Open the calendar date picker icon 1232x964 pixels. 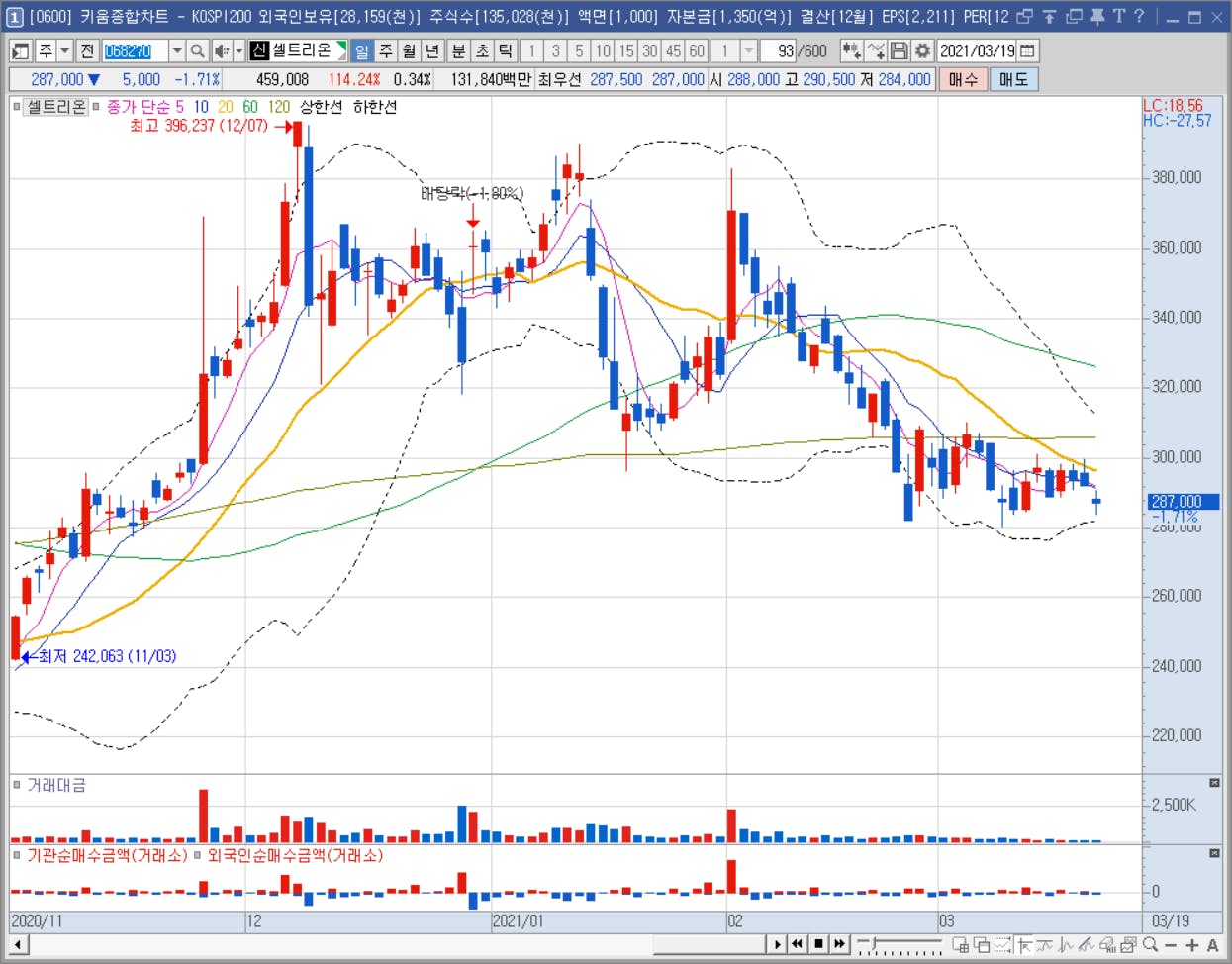pos(1028,50)
